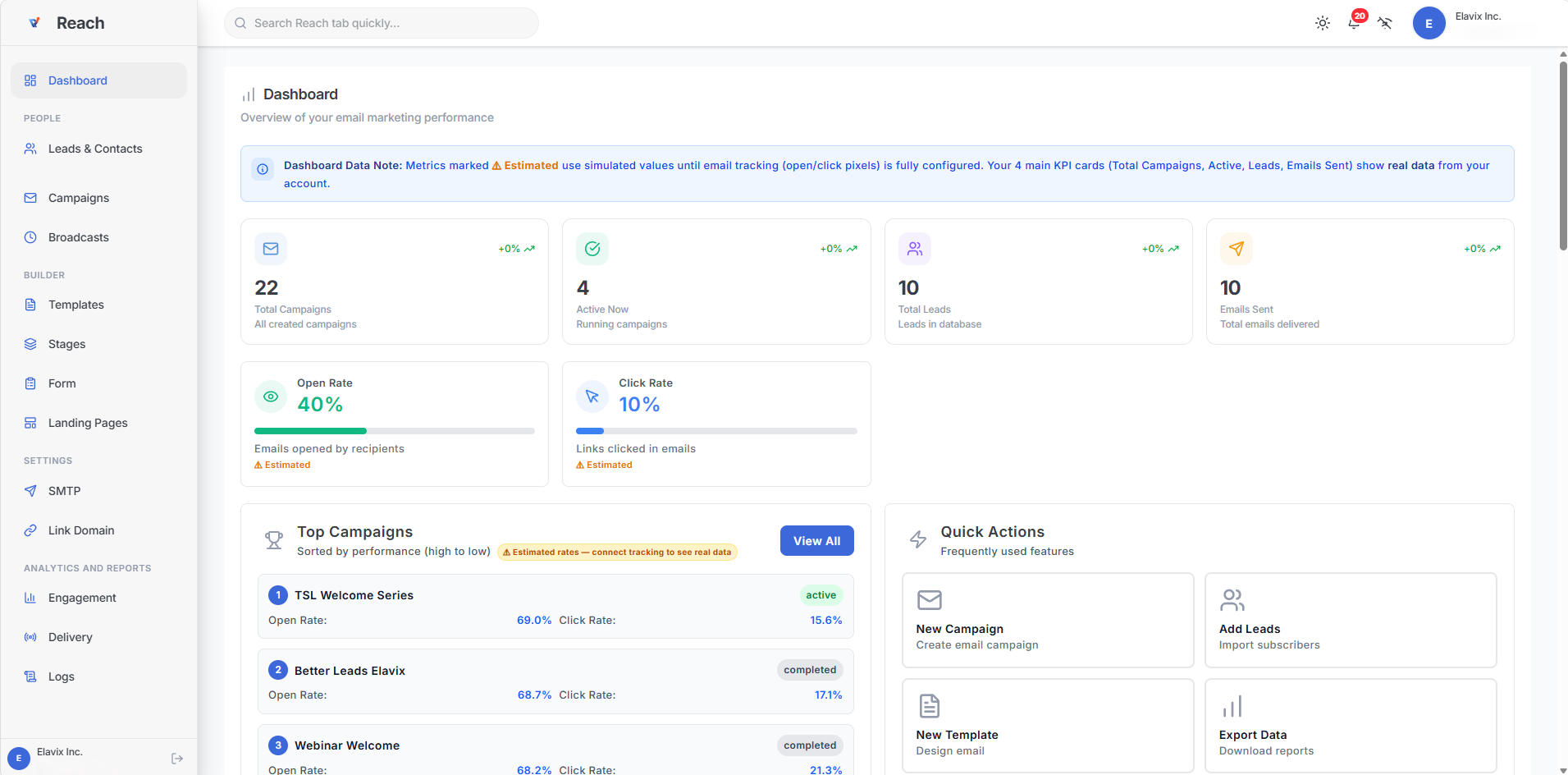Screen dimensions: 1568x775
Task: Open Dashboard in the sidebar
Action: tap(98, 80)
